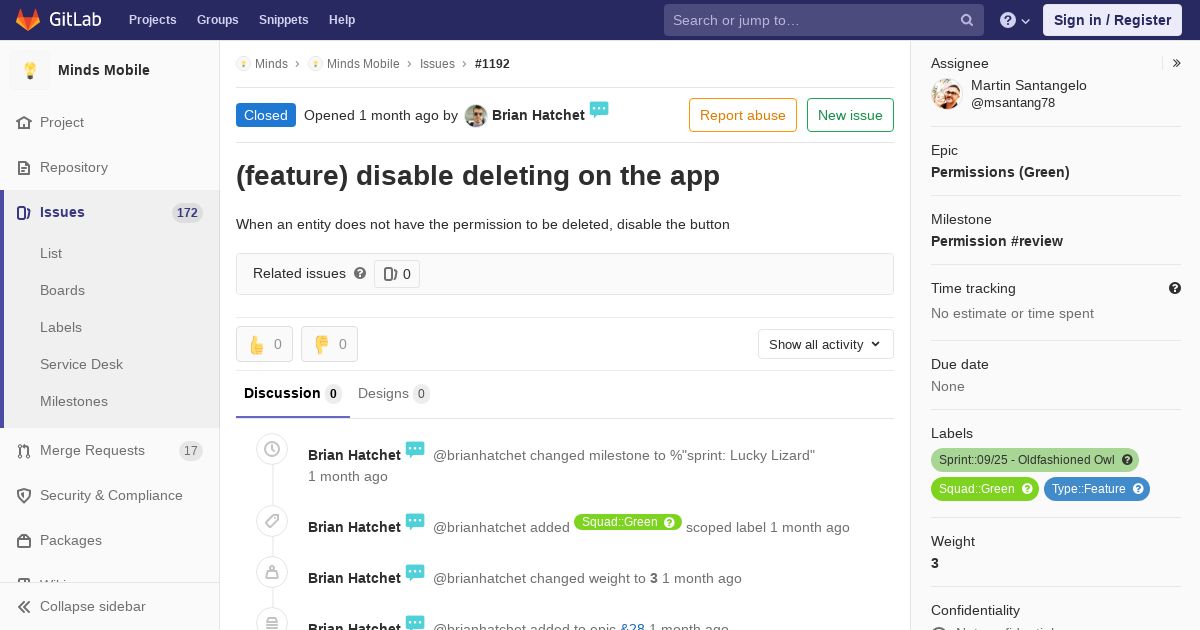
Task: Click help icon on sidebar Squad::Green label
Action: click(1027, 489)
